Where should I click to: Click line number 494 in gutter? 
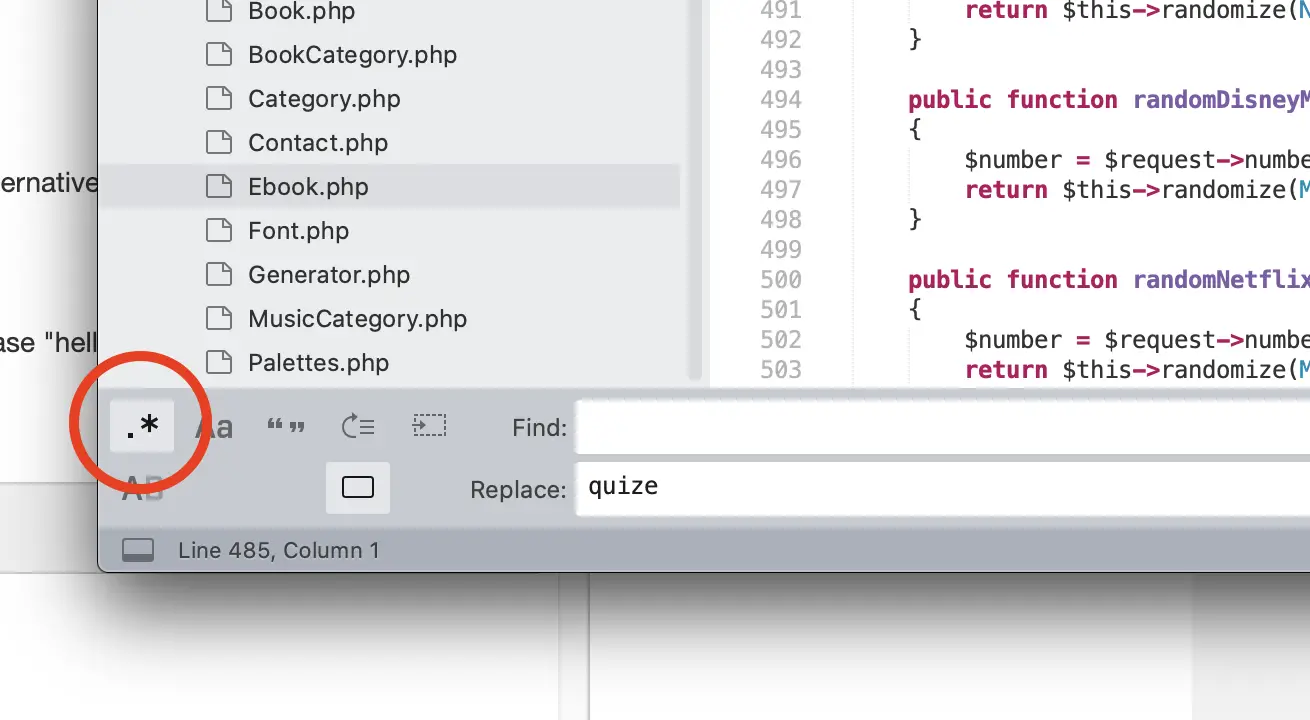tap(781, 100)
